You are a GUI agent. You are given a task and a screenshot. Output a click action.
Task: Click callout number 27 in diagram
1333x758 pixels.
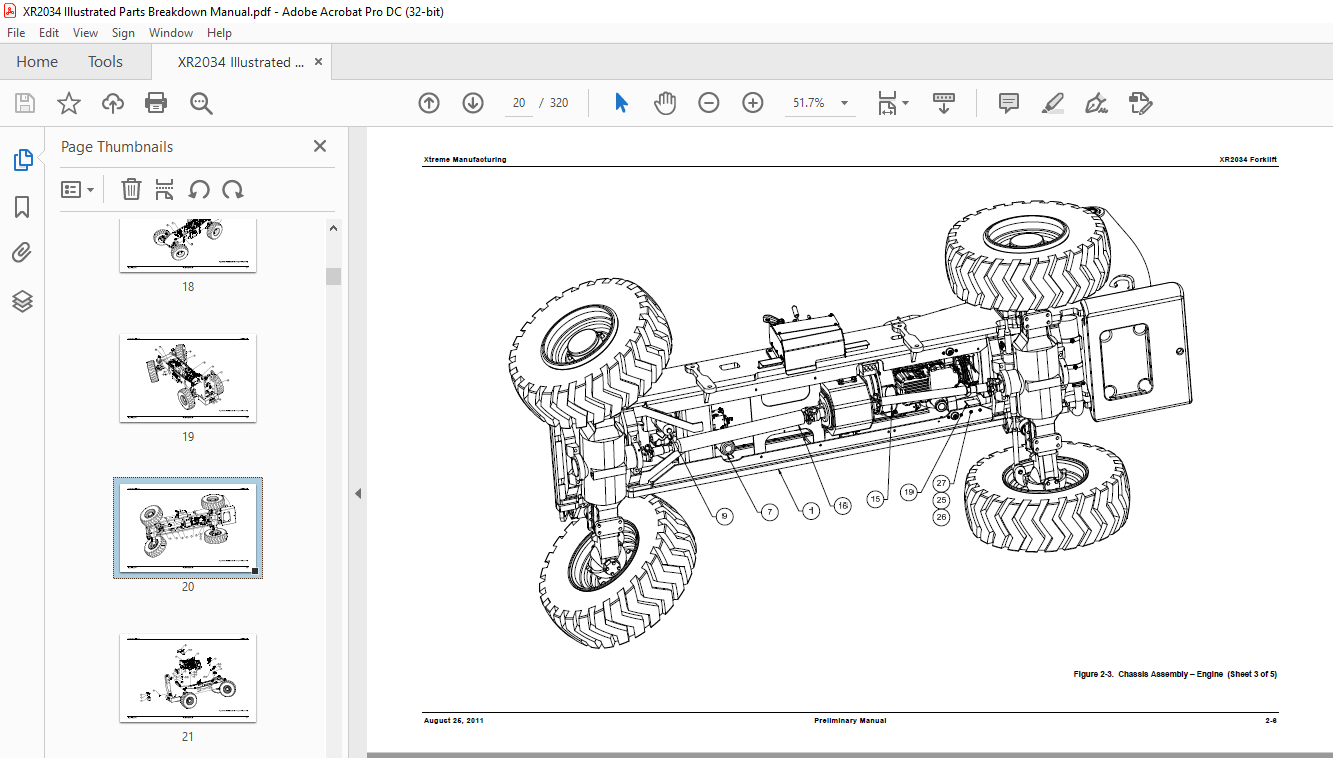pyautogui.click(x=941, y=483)
